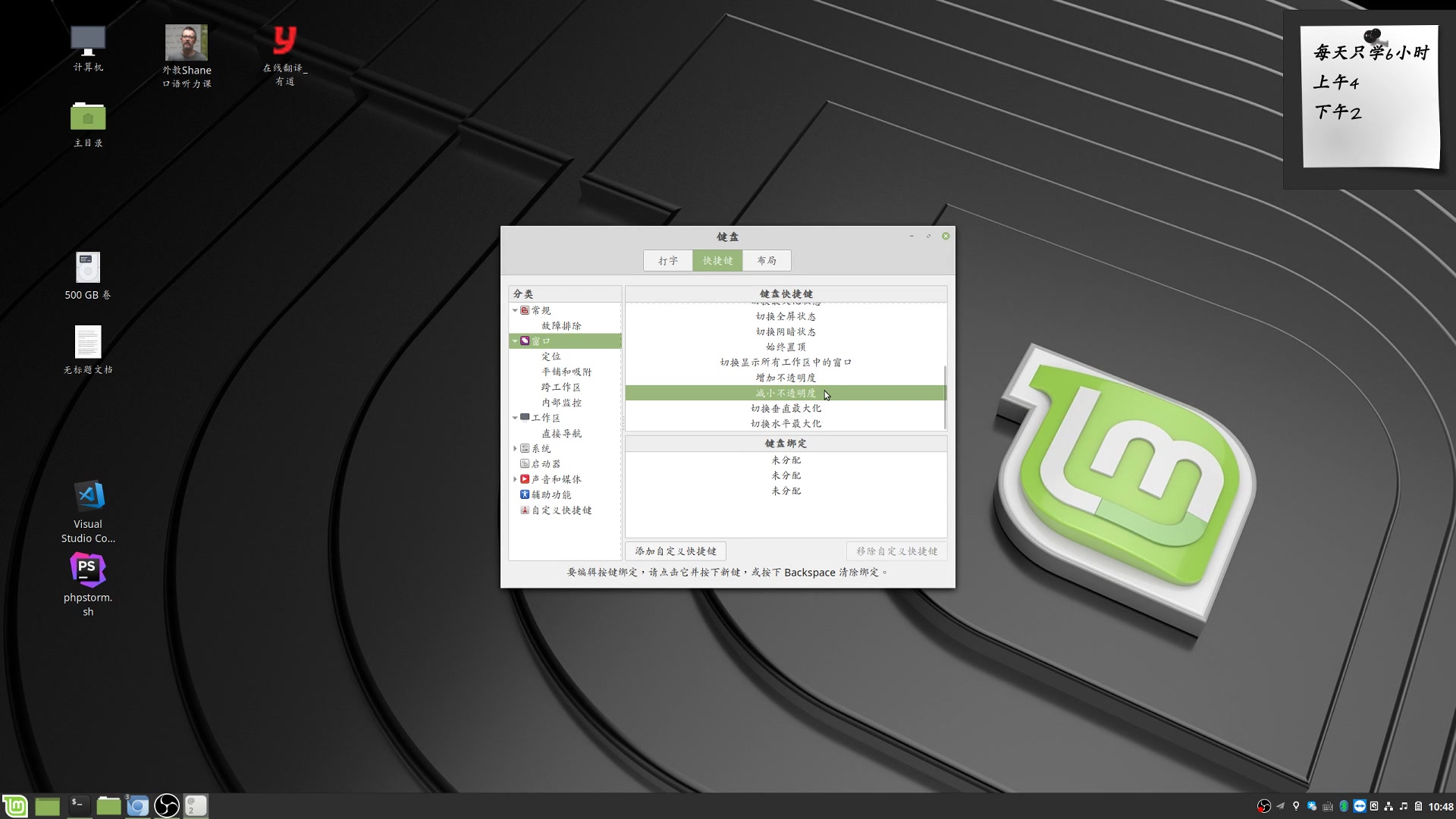Switch to the 打字 tab
Image resolution: width=1456 pixels, height=819 pixels.
[x=667, y=260]
